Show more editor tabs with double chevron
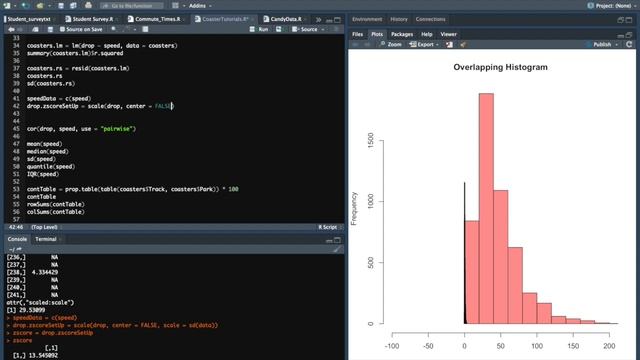This screenshot has height=360, width=640. point(318,20)
